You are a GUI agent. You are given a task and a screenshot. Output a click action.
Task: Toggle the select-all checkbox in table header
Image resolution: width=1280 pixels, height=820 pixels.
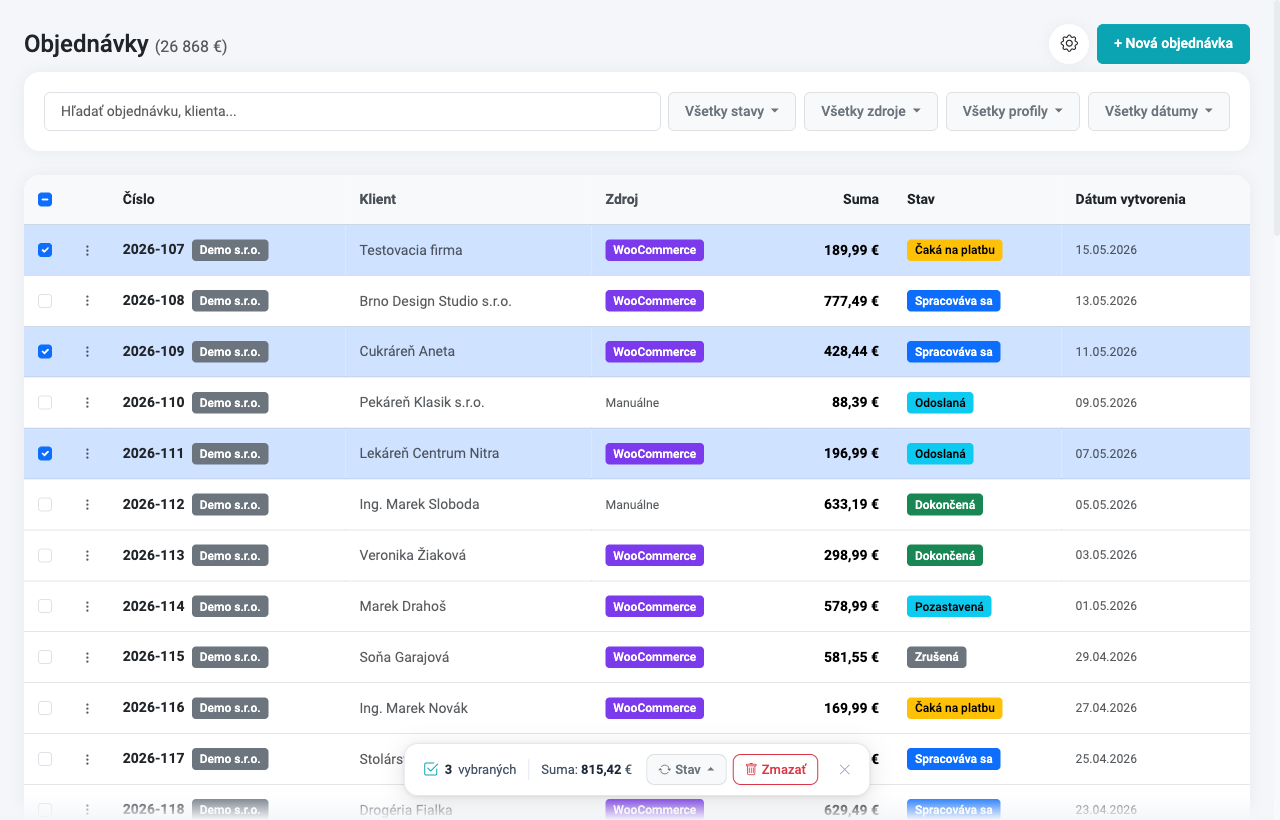(45, 199)
